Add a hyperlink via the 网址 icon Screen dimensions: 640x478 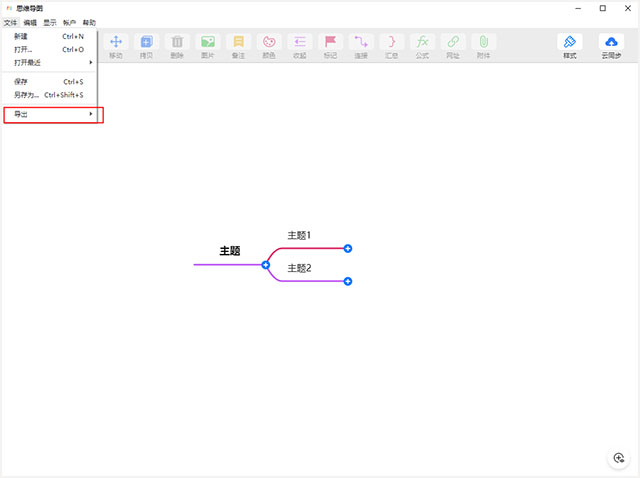pyautogui.click(x=453, y=43)
